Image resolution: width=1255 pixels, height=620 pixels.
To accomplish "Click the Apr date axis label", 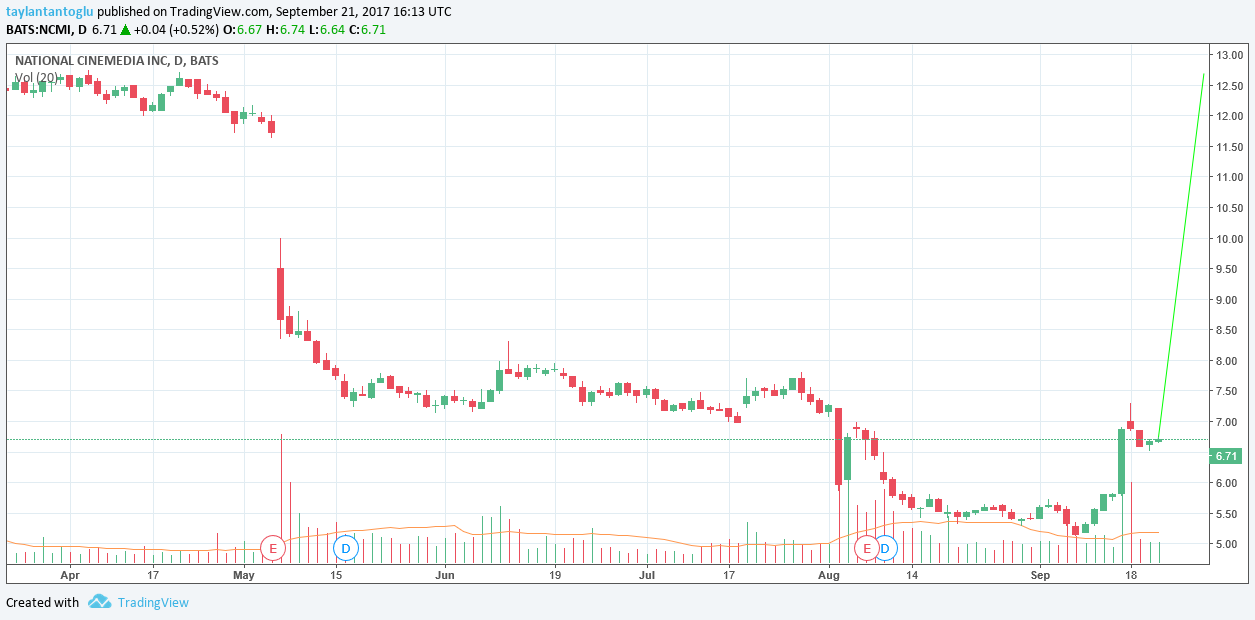I will coord(69,575).
